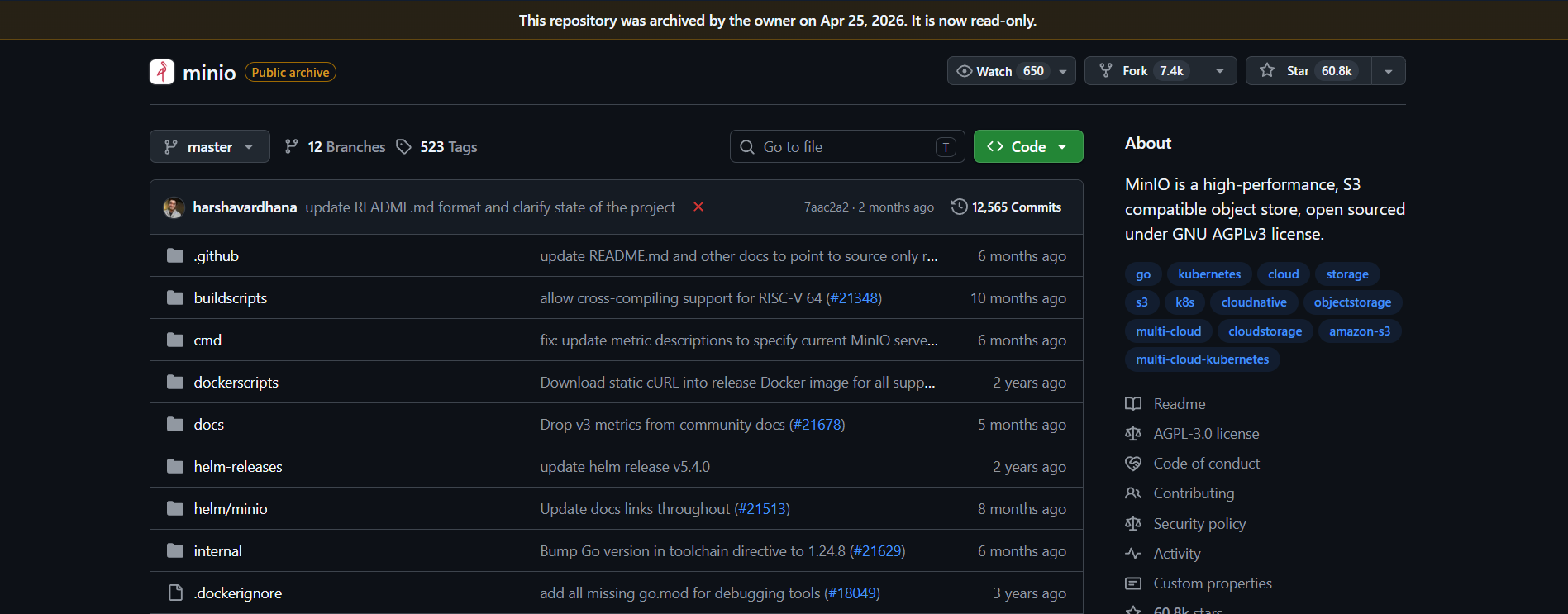This screenshot has height=614, width=1568.
Task: Star the minio repository
Action: 1309,71
